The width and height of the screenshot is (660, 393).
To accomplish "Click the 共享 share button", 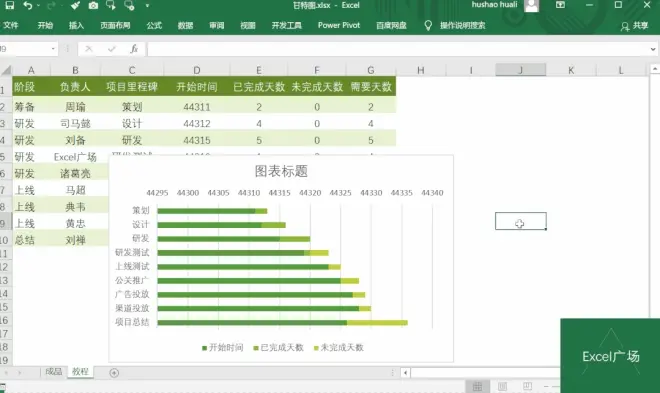I will [x=635, y=26].
